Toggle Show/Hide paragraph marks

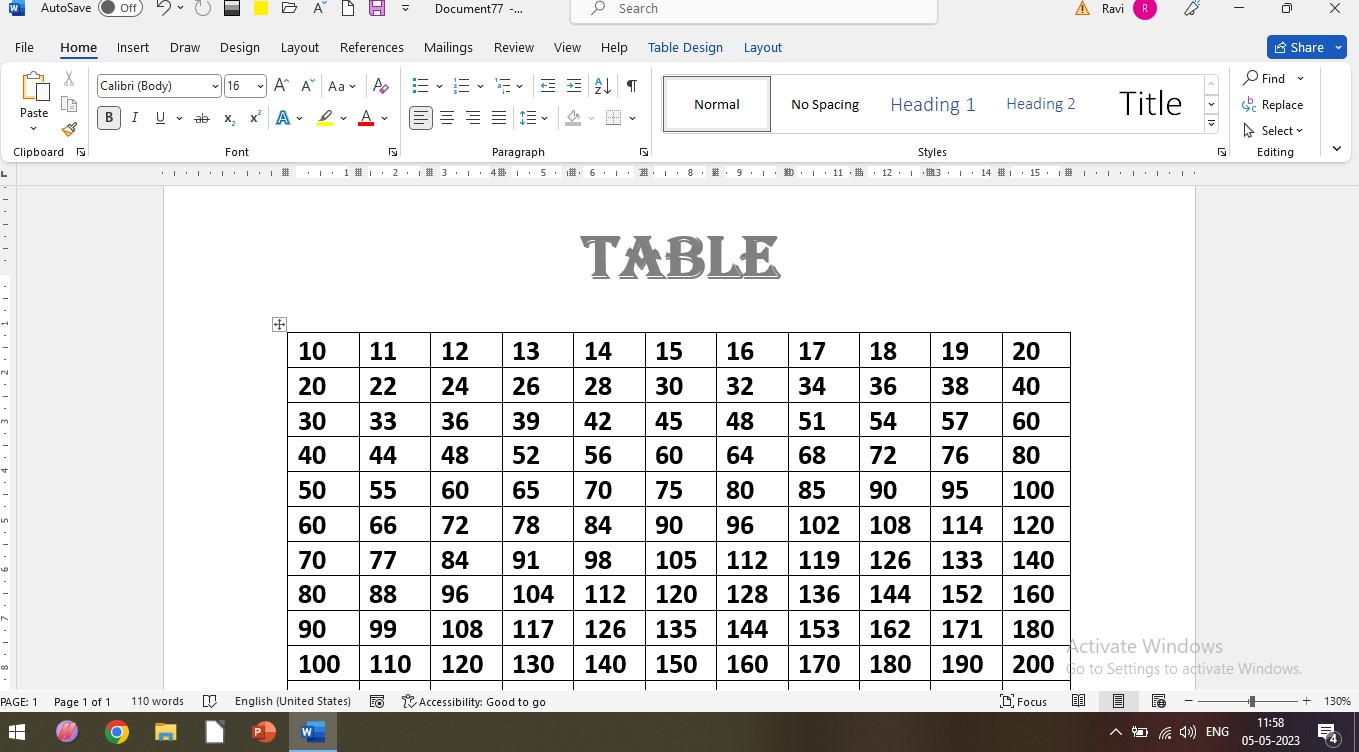tap(631, 86)
